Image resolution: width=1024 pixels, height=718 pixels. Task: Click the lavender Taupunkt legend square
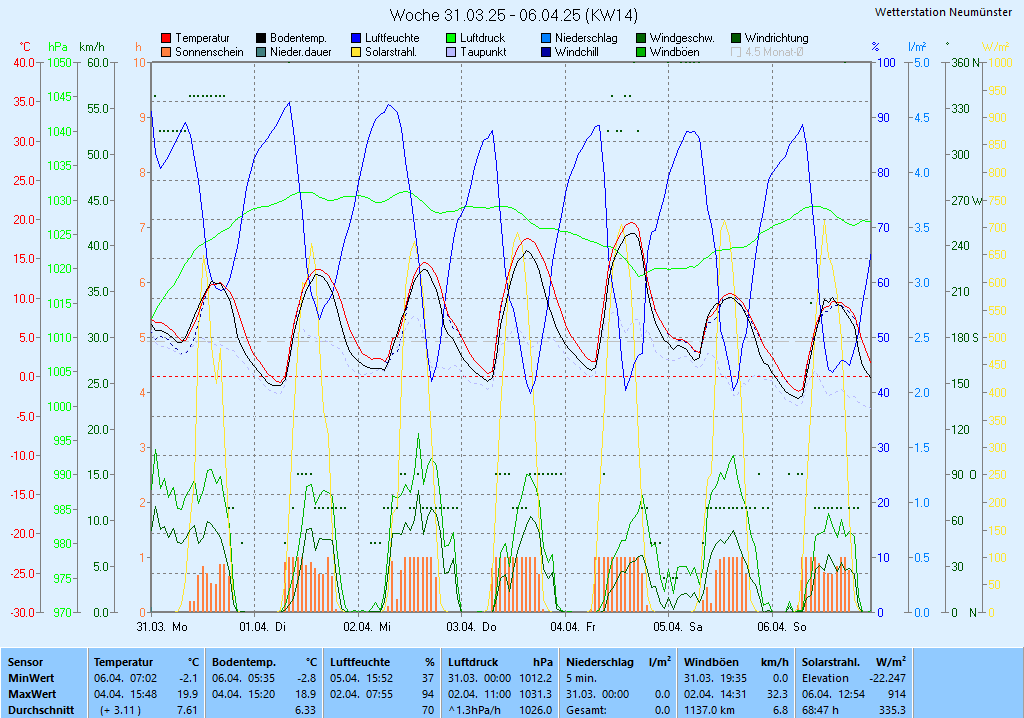tap(451, 52)
